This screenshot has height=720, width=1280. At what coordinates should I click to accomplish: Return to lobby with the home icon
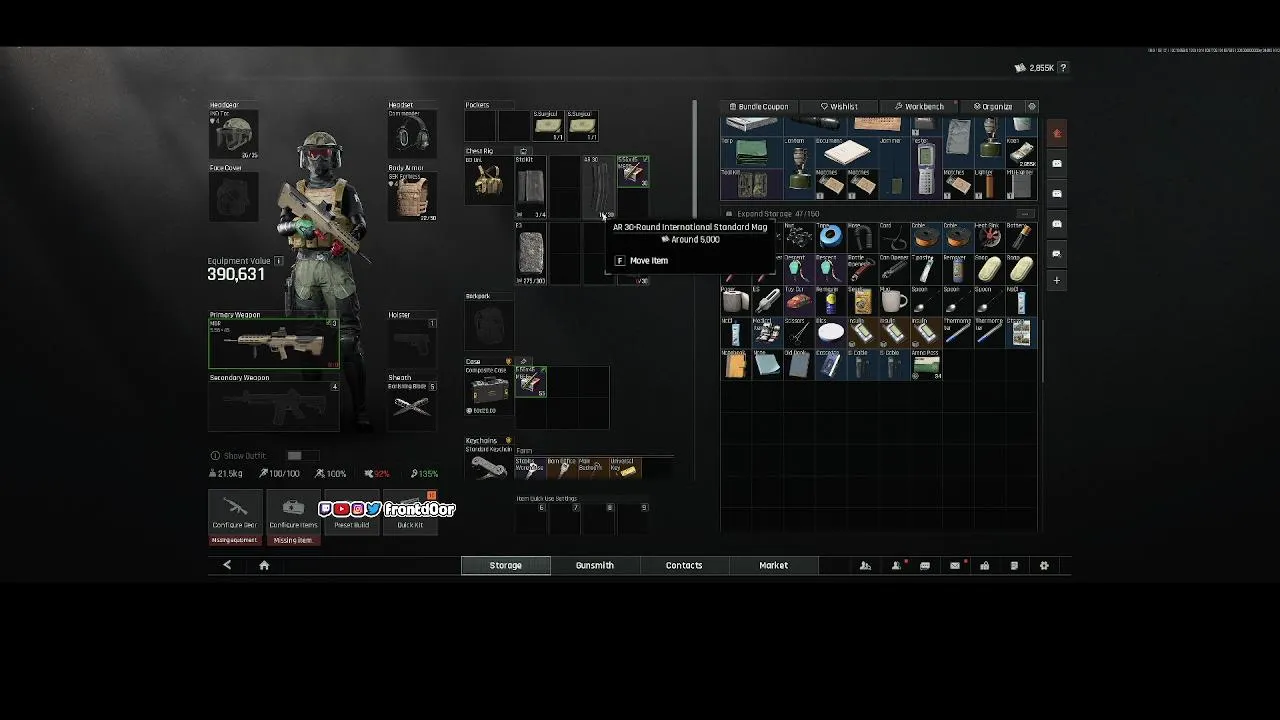(264, 565)
